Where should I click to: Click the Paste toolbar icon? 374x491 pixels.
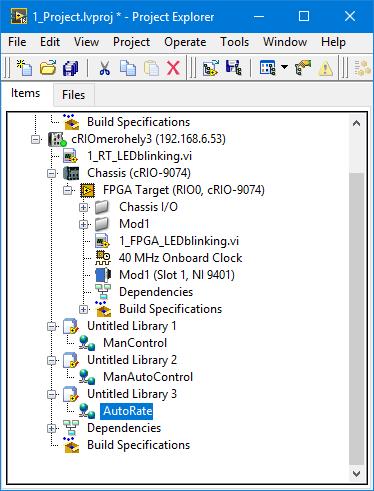coord(151,68)
